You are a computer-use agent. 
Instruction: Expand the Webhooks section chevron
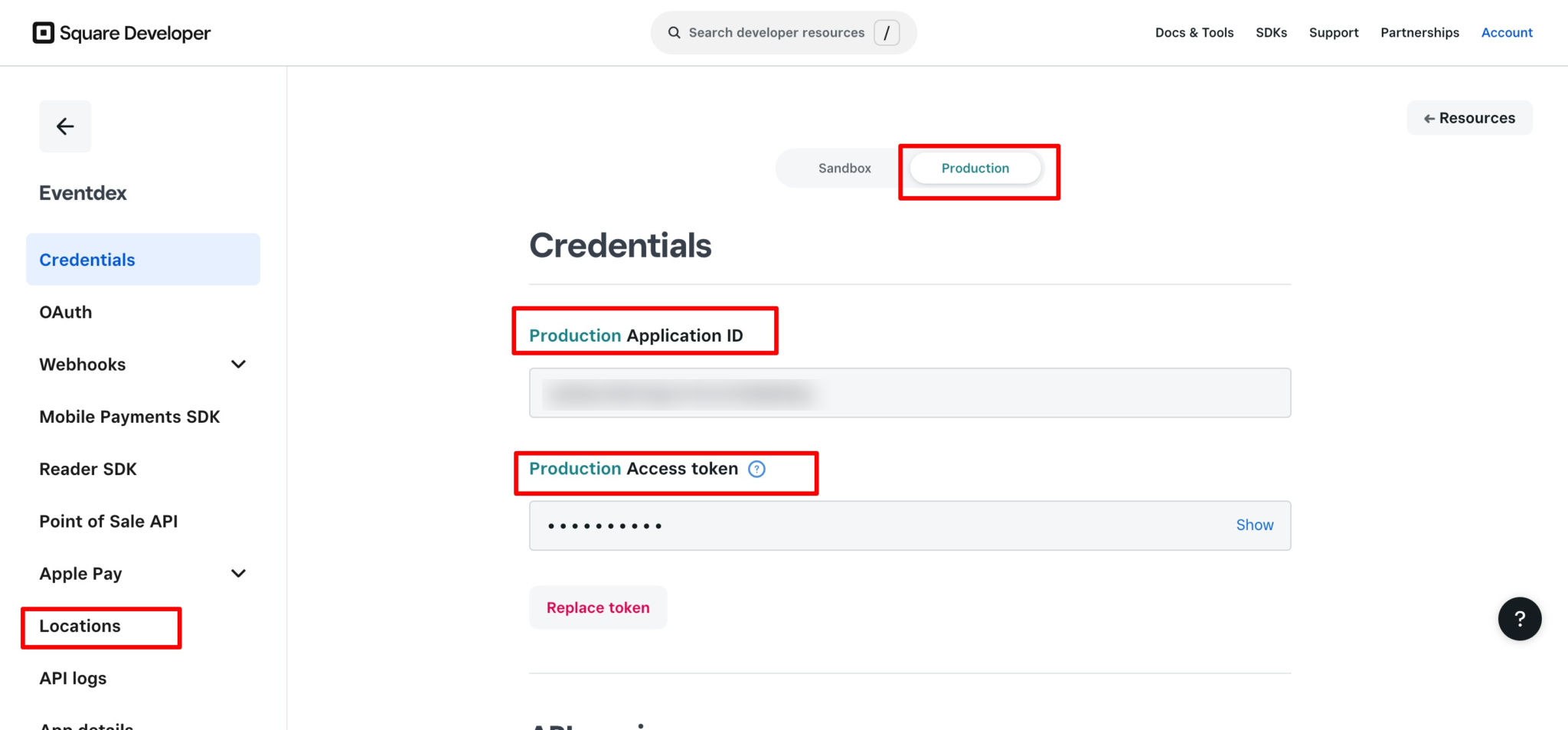tap(239, 365)
